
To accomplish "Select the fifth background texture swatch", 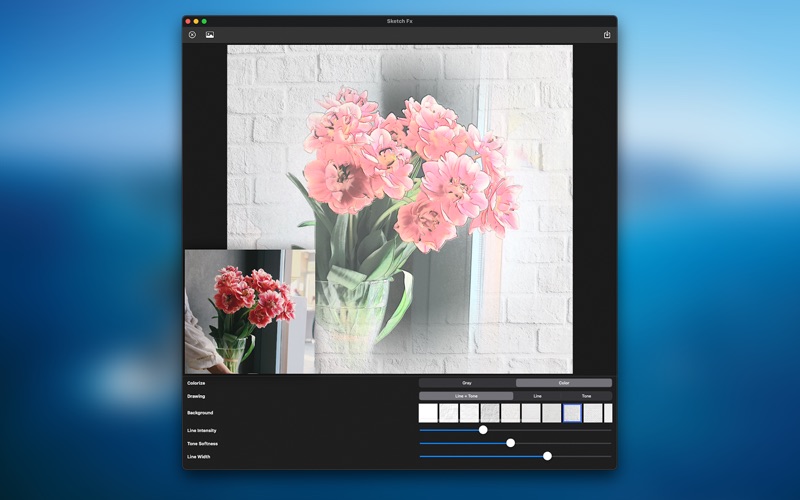I will pos(511,413).
